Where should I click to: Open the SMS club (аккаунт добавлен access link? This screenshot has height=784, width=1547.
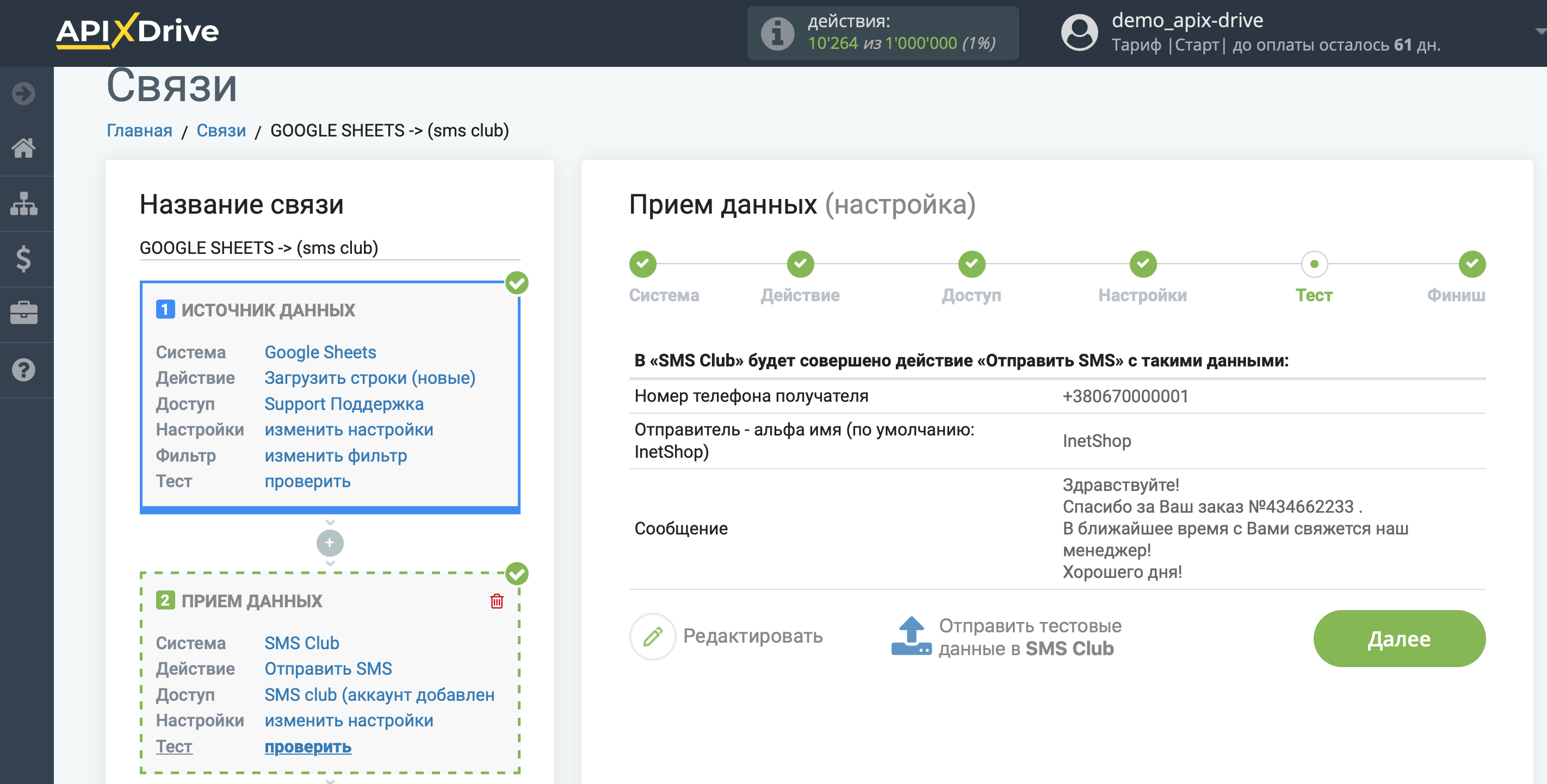tap(380, 694)
